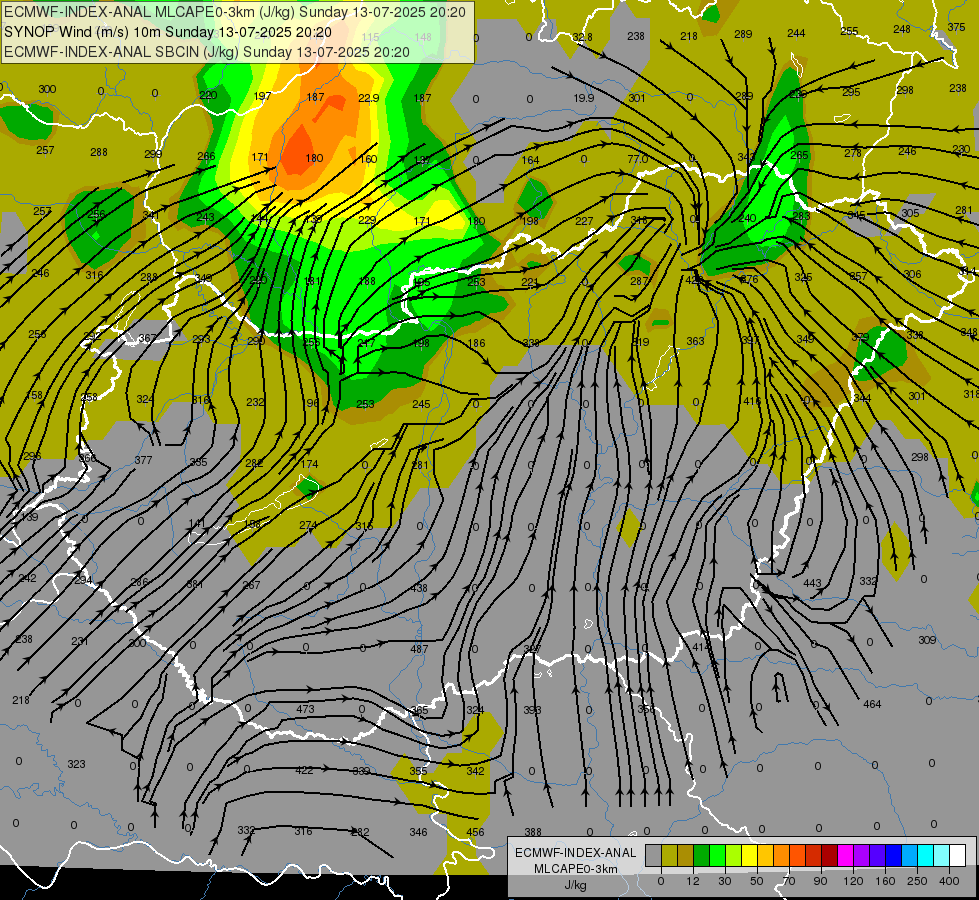This screenshot has height=900, width=979.
Task: Click the legend text MLCAPE0-3km
Action: [576, 869]
